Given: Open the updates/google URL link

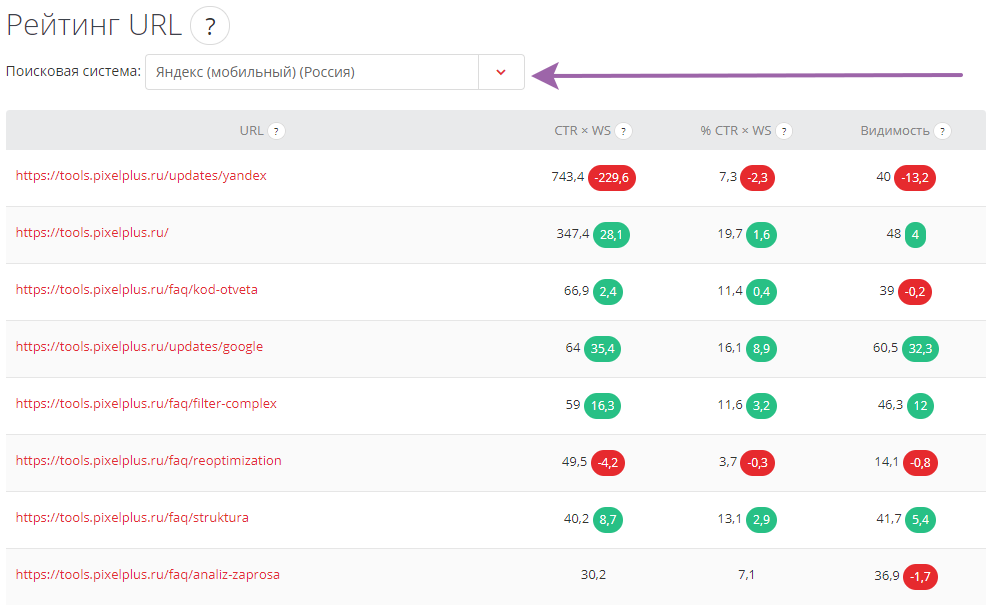Looking at the screenshot, I should (x=139, y=346).
